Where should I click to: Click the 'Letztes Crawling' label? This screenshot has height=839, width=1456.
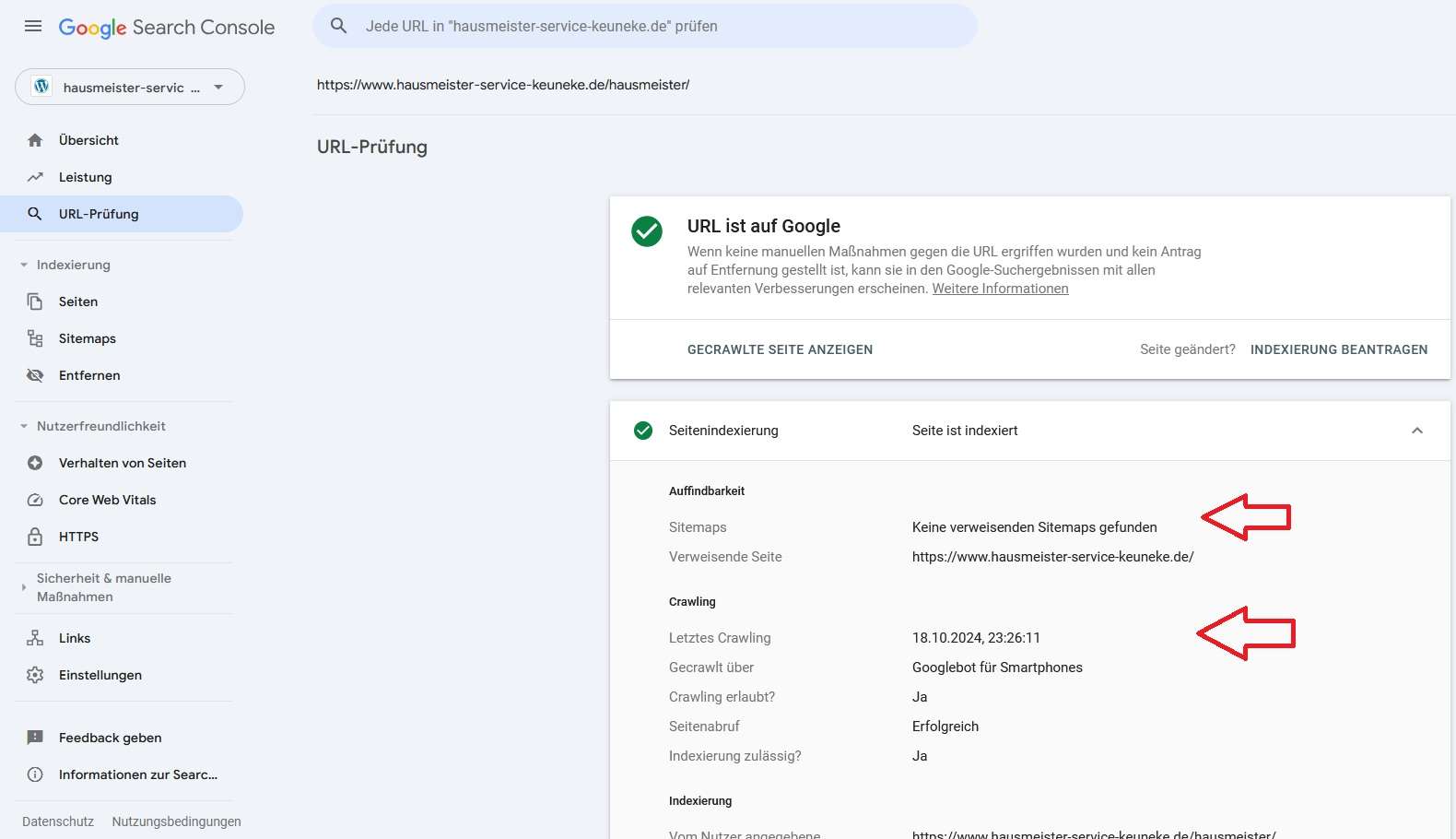point(720,638)
